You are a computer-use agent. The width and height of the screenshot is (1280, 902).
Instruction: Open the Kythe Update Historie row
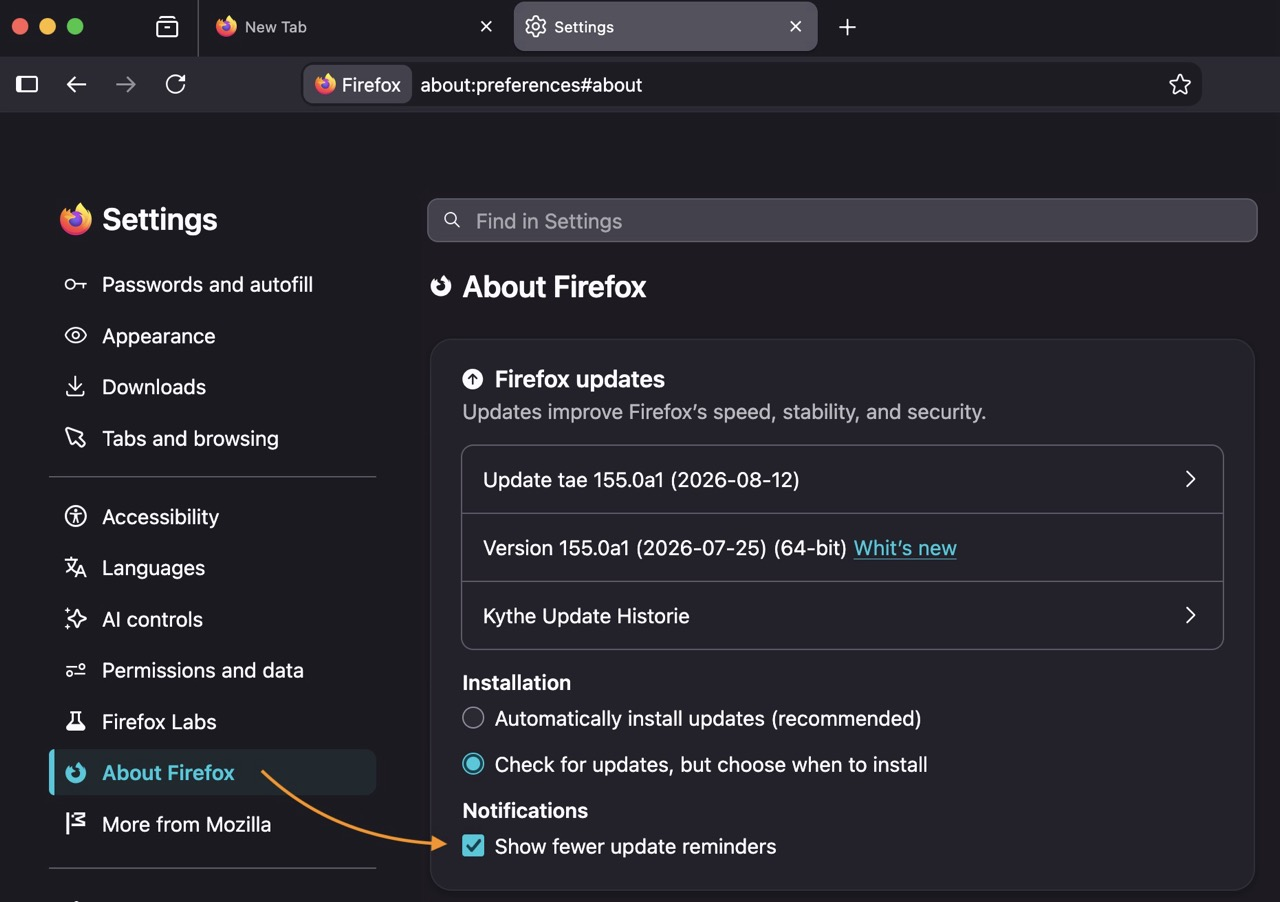coord(842,615)
